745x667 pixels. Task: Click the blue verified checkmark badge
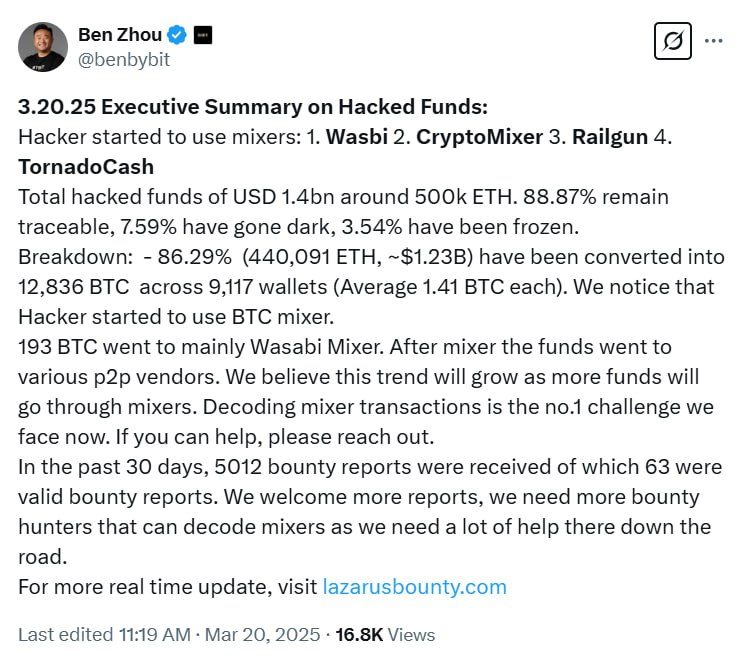pos(177,35)
